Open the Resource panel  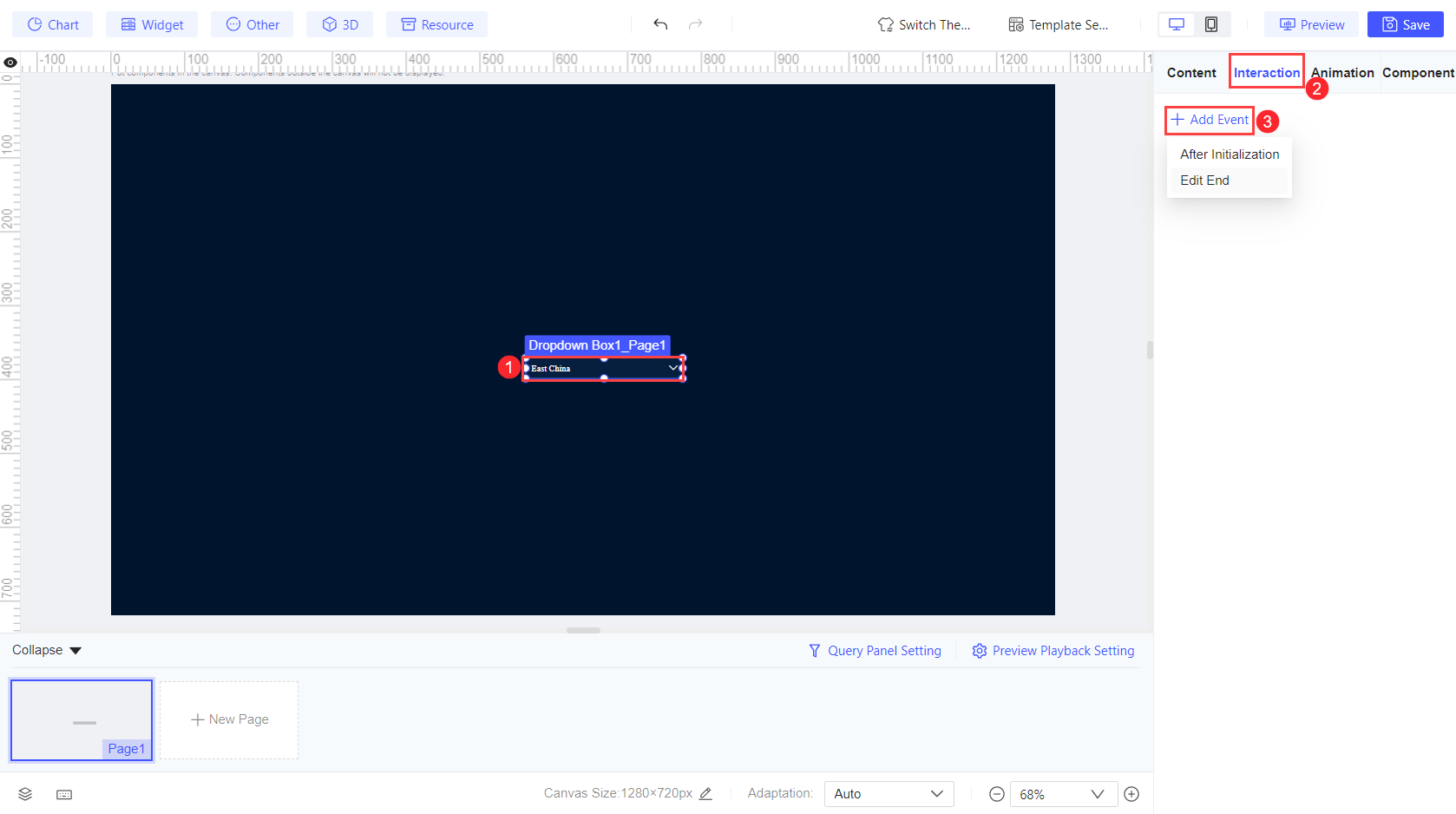click(x=436, y=24)
